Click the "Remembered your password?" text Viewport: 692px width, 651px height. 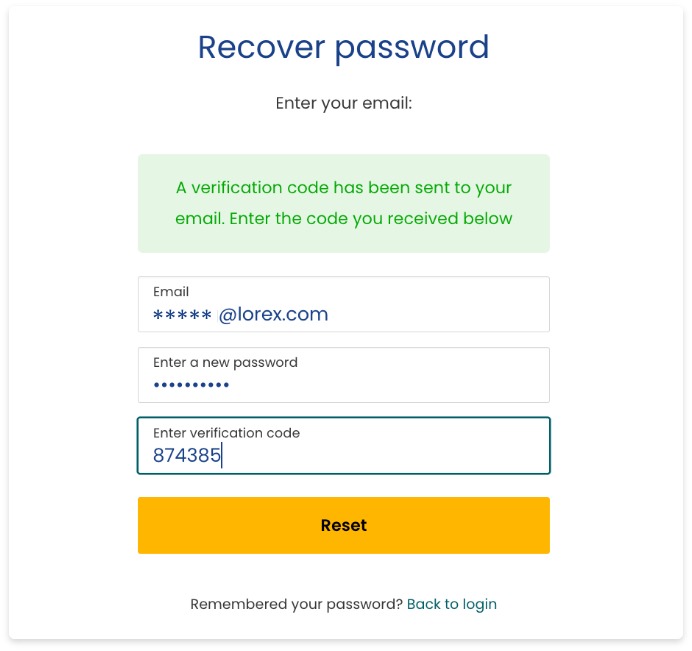point(296,604)
